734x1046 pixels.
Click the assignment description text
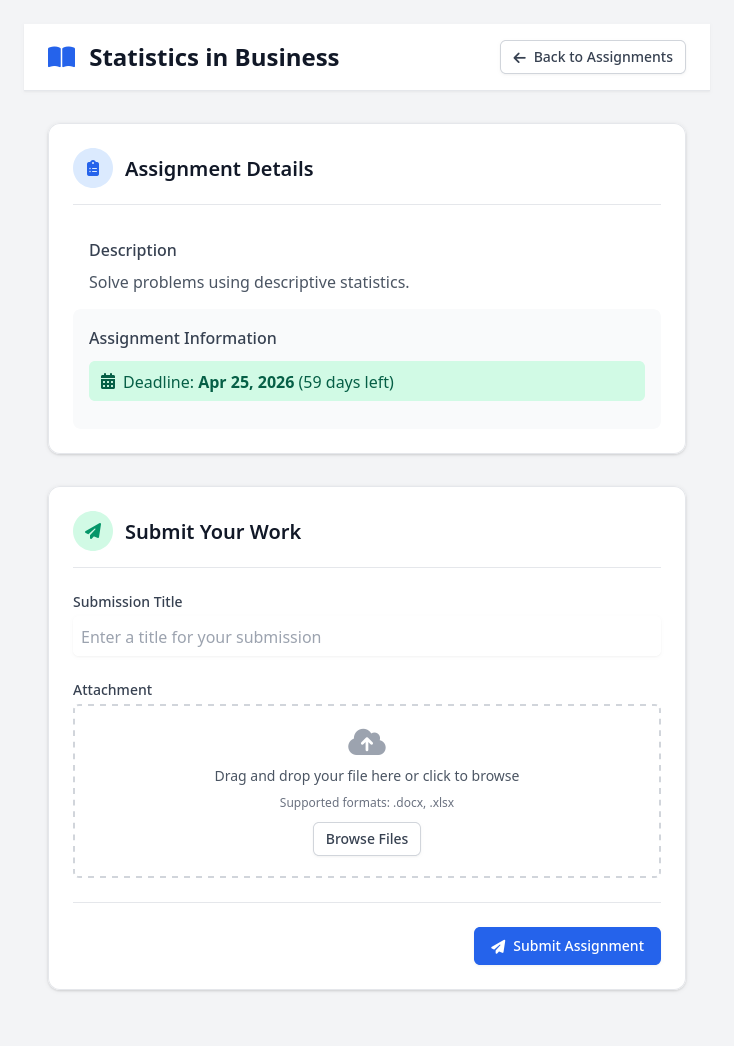pos(249,282)
